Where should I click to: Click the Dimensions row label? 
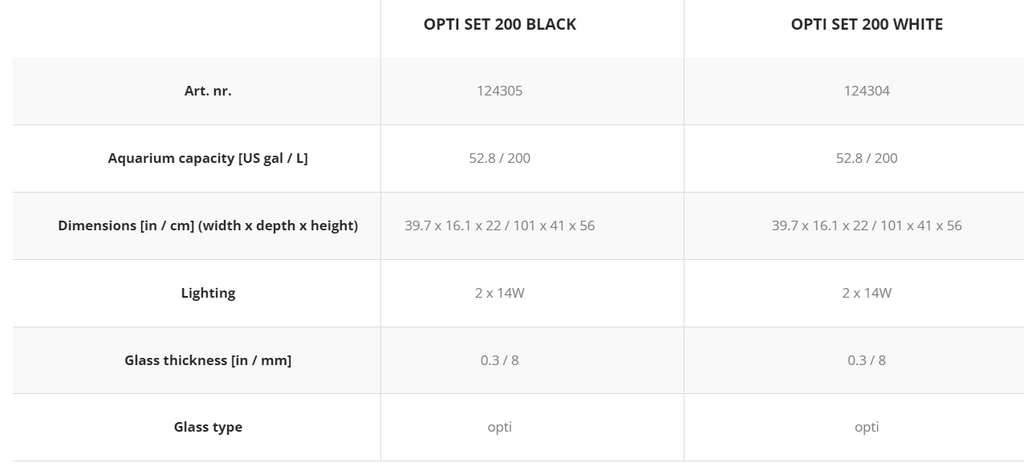pyautogui.click(x=208, y=225)
